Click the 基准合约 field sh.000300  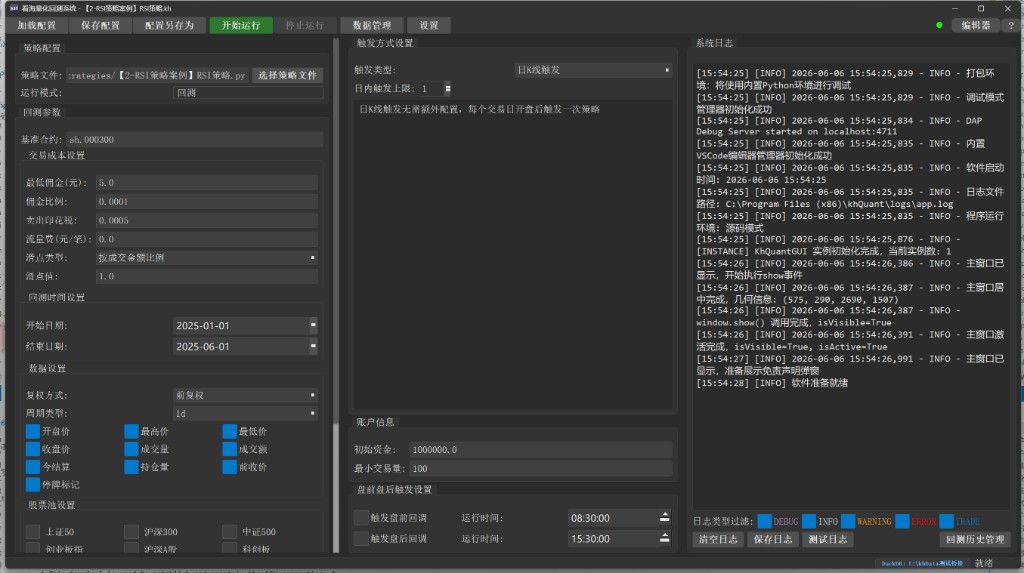click(195, 139)
